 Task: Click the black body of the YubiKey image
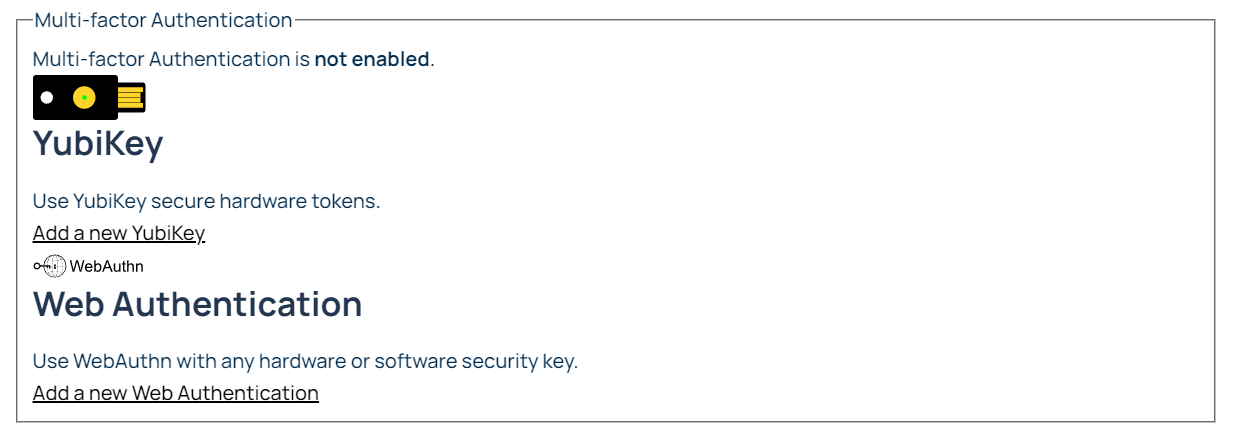[x=64, y=110]
